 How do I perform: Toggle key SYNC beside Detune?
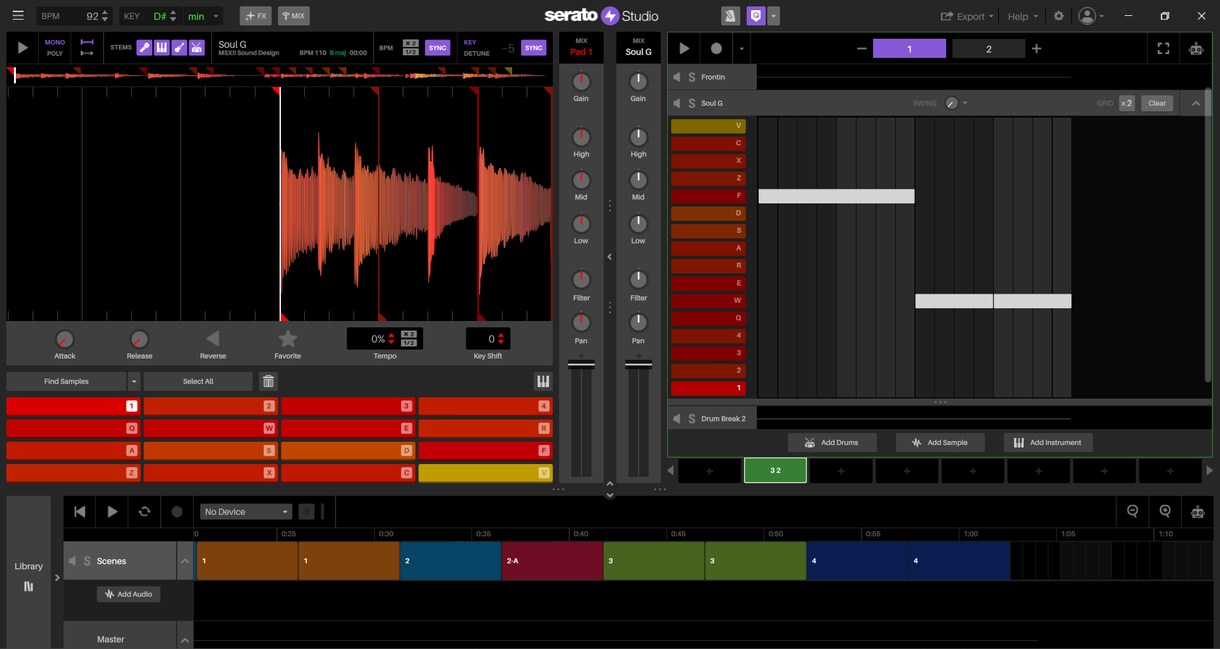point(534,47)
